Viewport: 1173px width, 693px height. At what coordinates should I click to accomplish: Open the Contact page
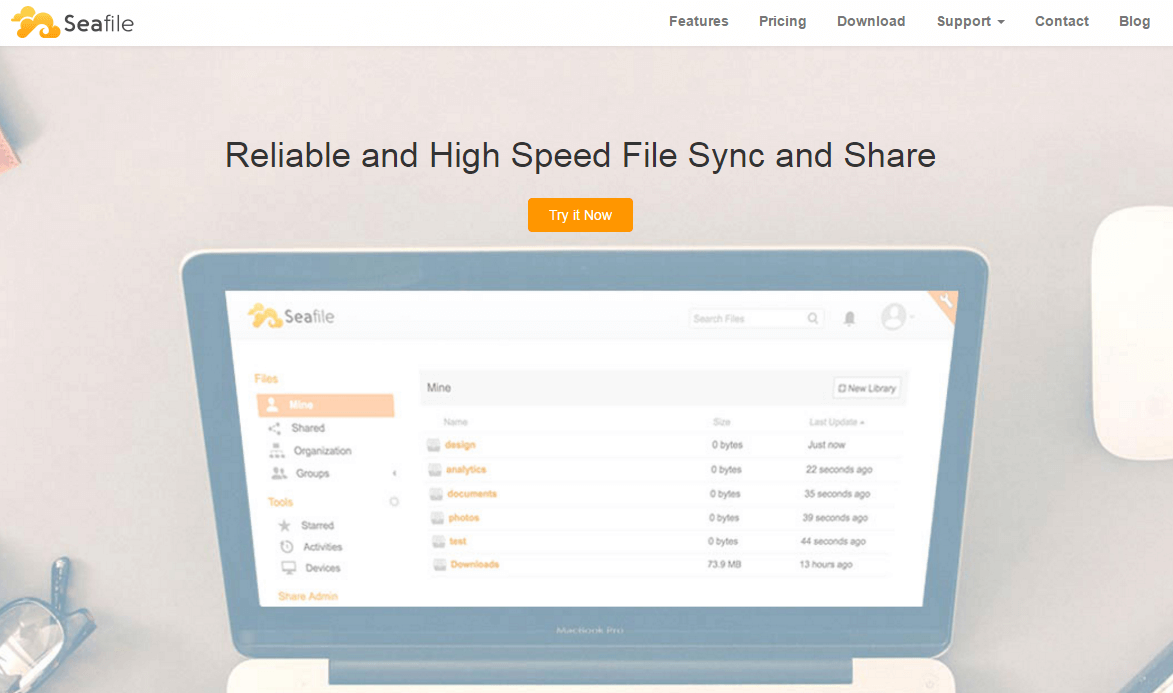[1062, 22]
